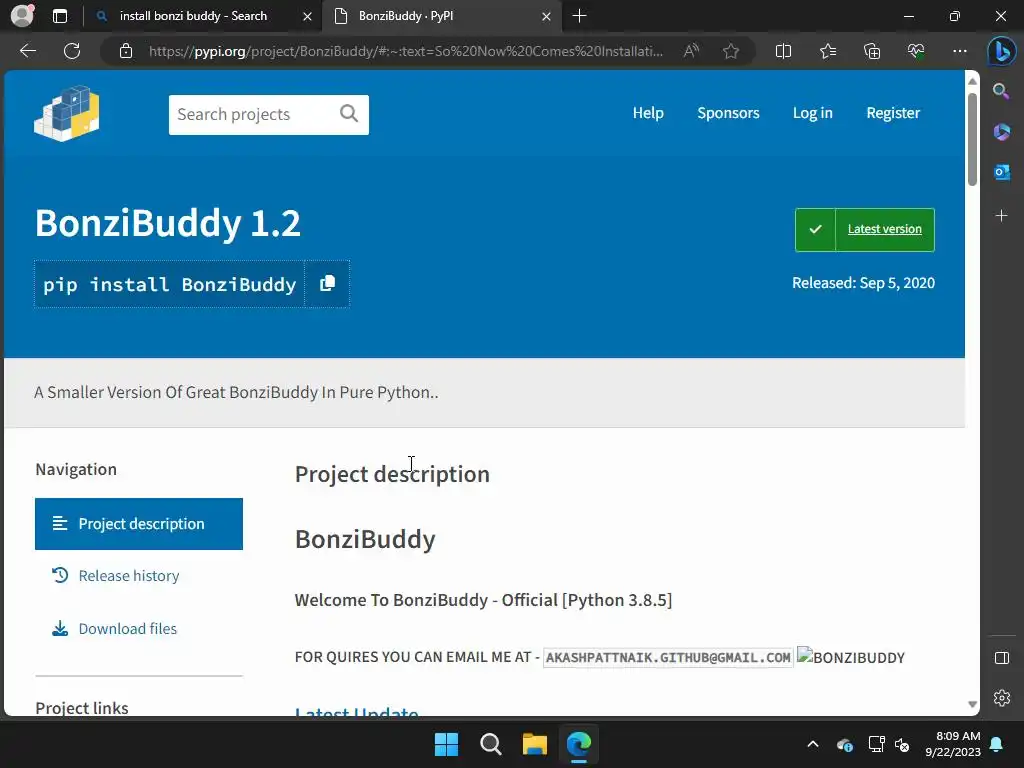Open the Help link
Viewport: 1024px width, 768px height.
[648, 113]
